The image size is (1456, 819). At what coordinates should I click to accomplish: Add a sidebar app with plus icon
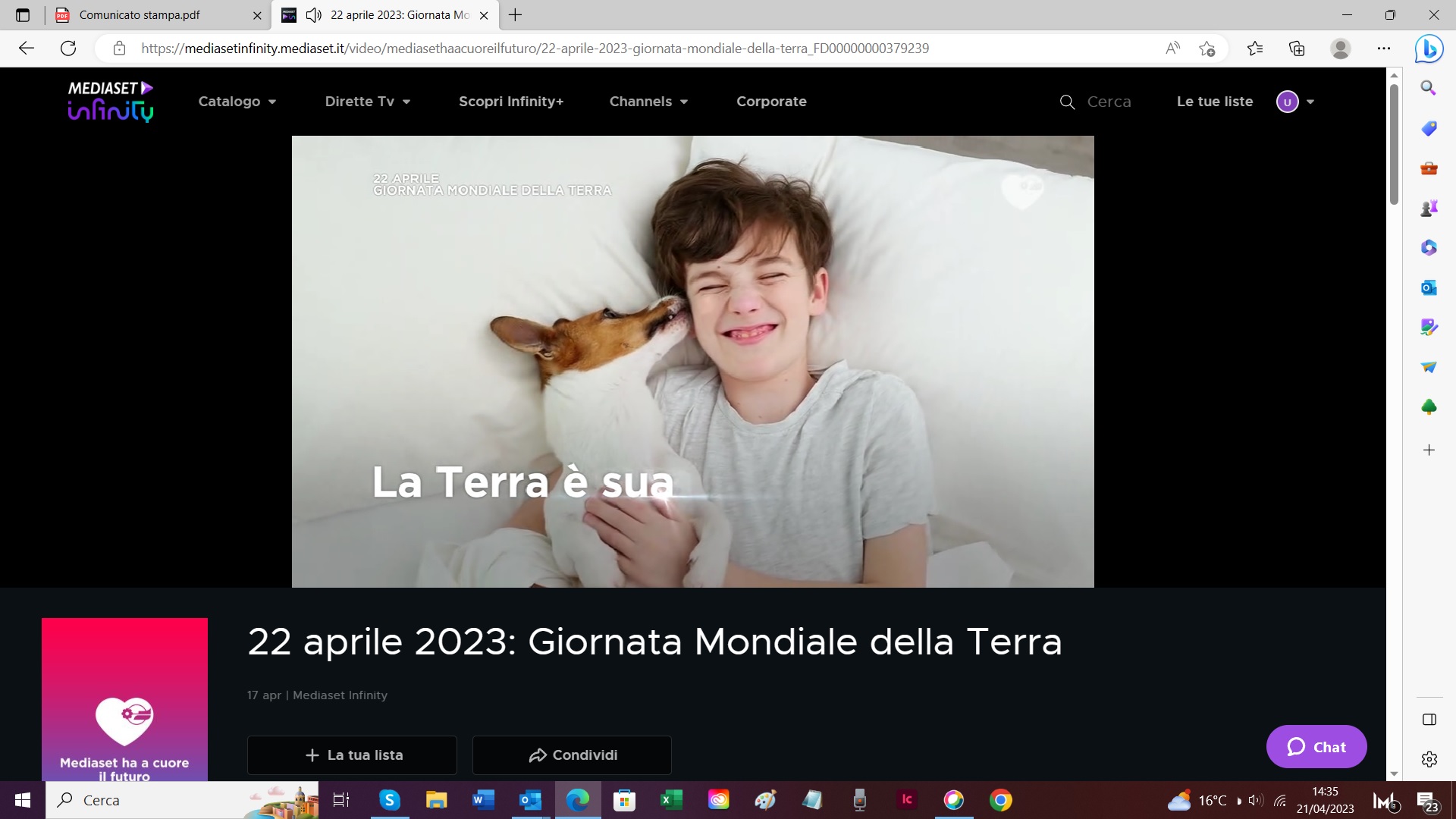(x=1429, y=450)
